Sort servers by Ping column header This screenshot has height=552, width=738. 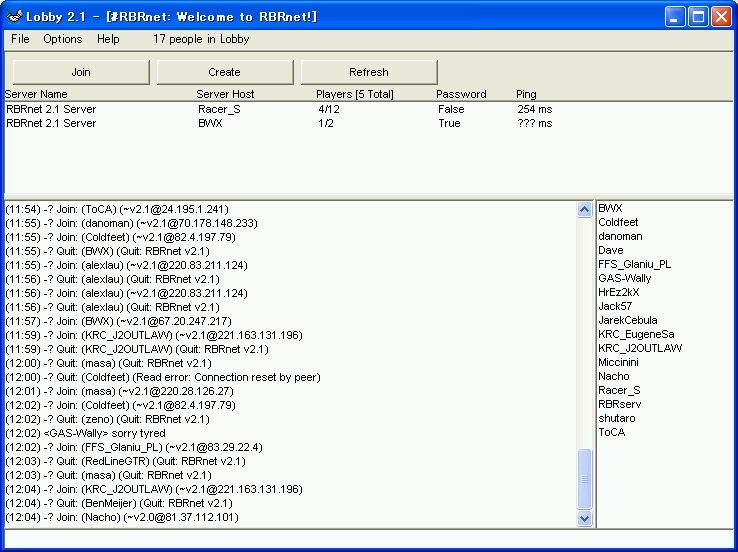[x=526, y=94]
